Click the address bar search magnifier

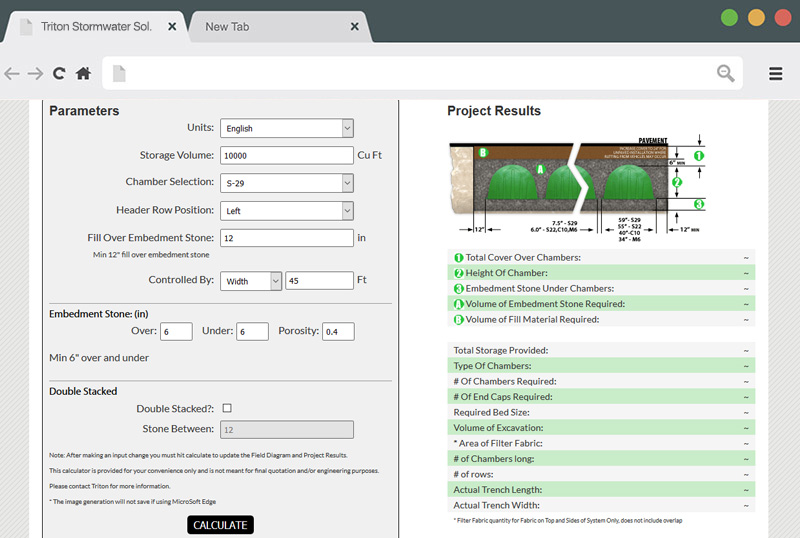point(725,73)
